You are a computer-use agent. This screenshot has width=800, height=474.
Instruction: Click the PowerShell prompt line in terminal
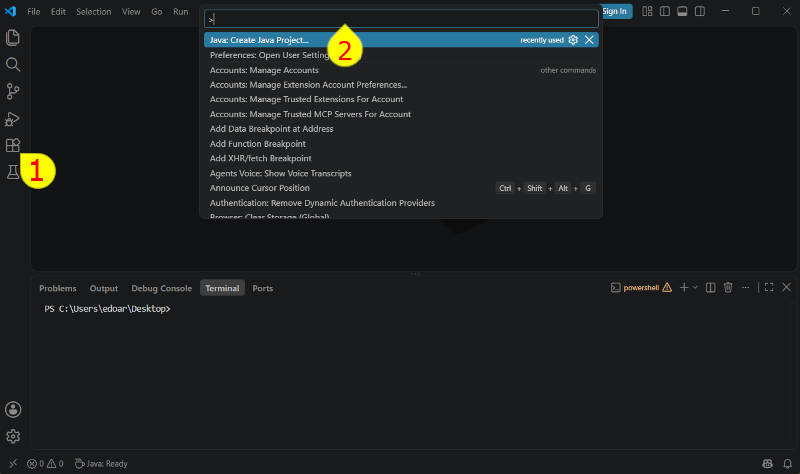coord(107,309)
